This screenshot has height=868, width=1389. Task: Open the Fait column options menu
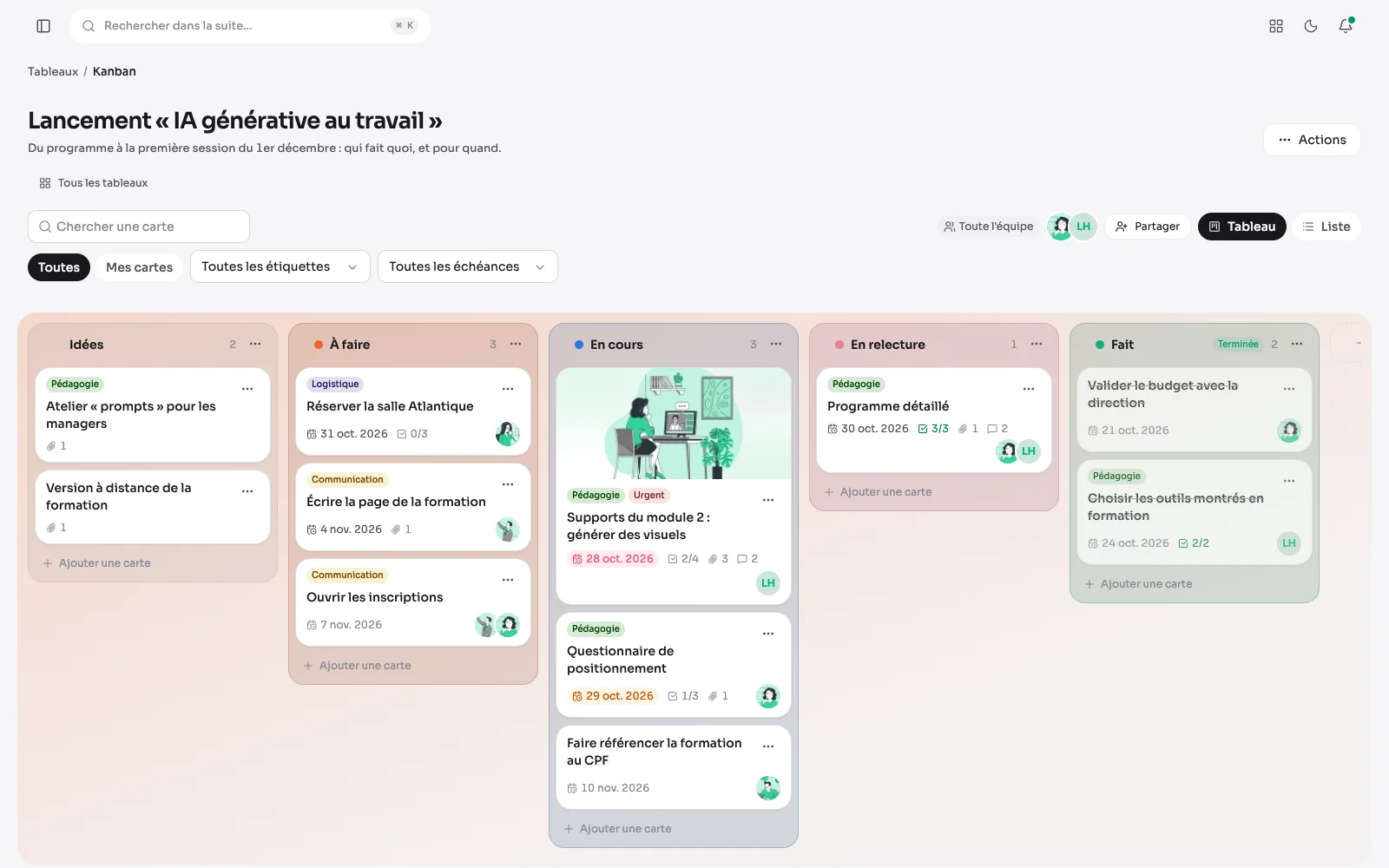1297,345
